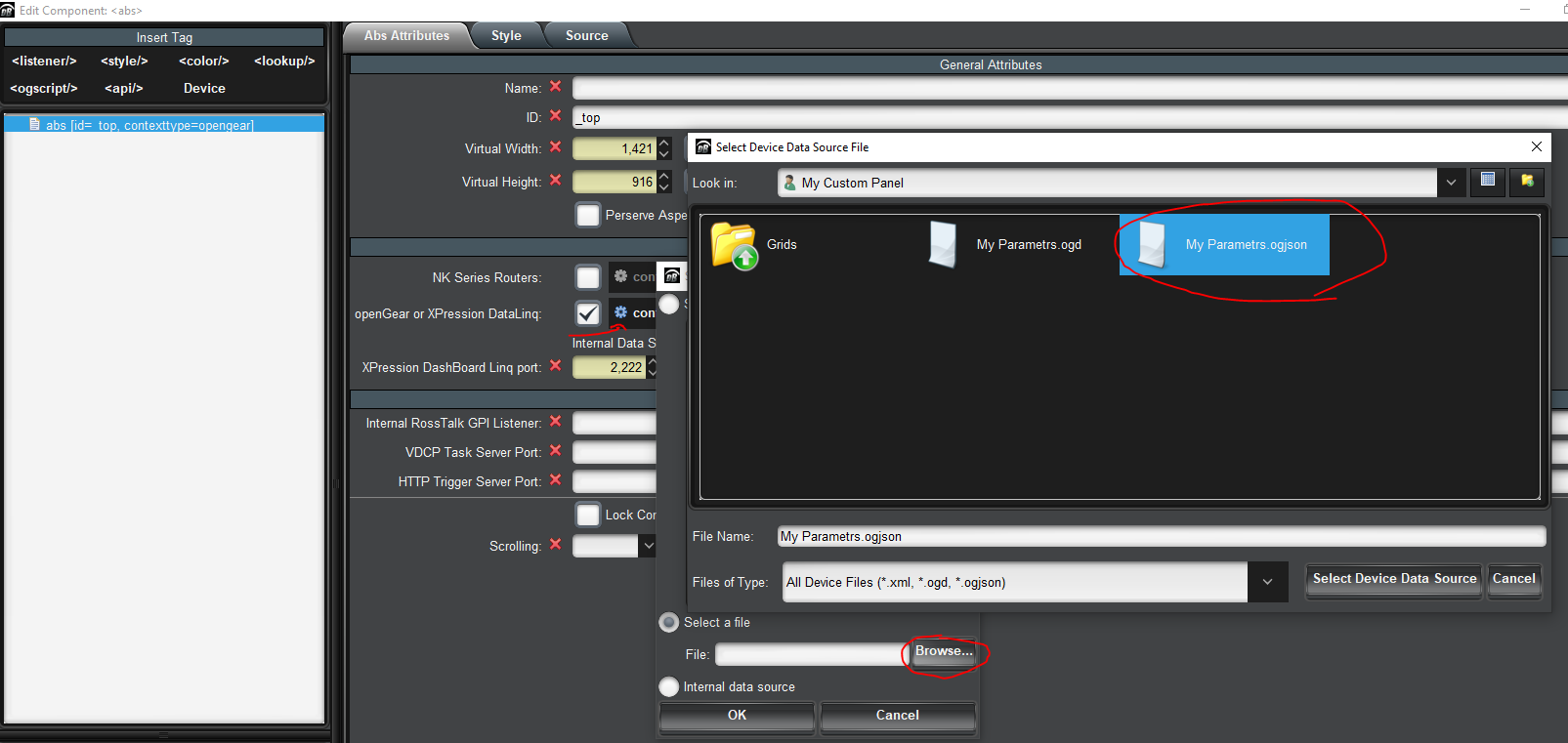Reset Internal RossTalk GPI Listener red X
1568x743 pixels.
555,422
